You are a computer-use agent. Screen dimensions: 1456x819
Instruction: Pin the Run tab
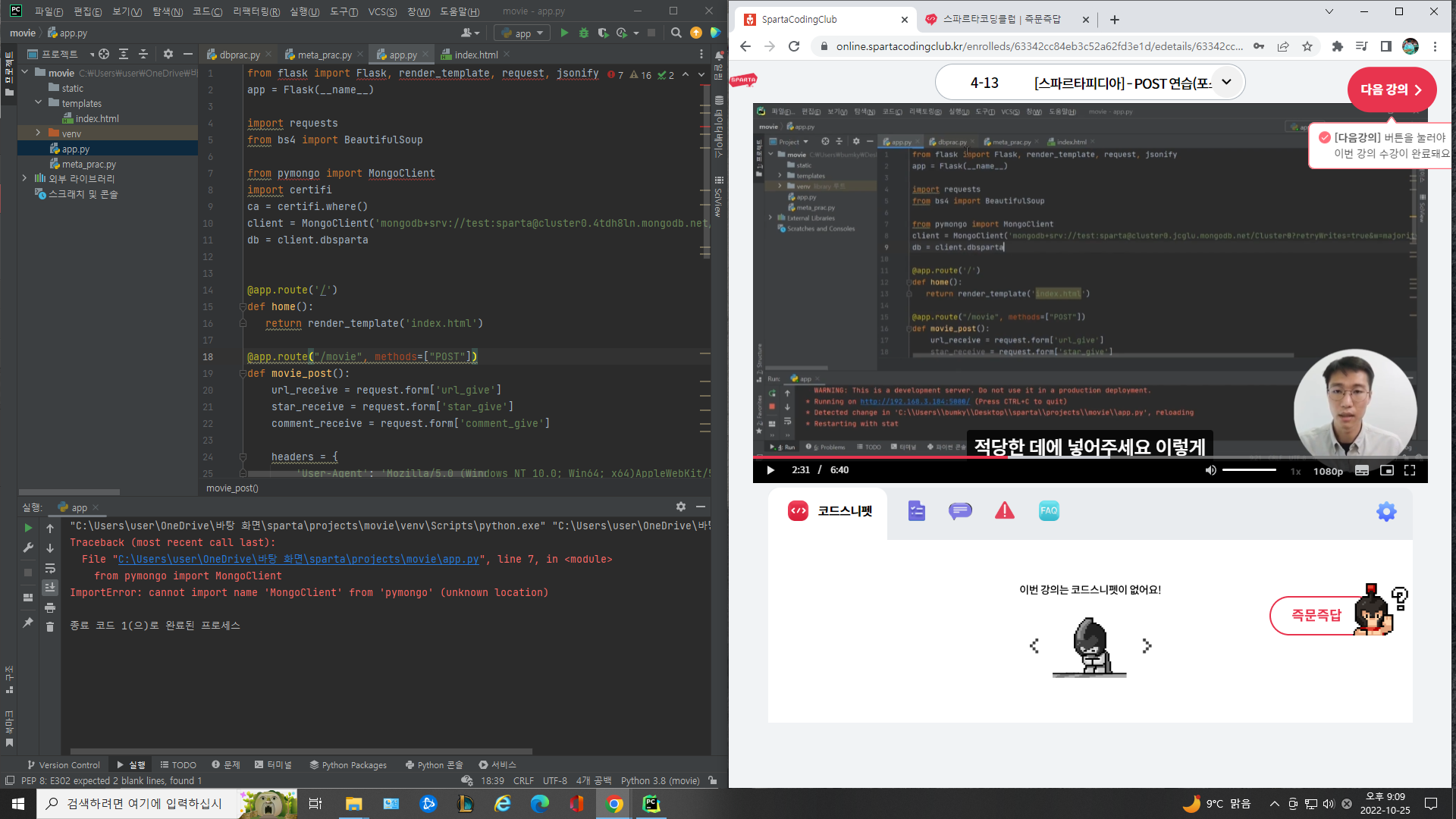28,623
